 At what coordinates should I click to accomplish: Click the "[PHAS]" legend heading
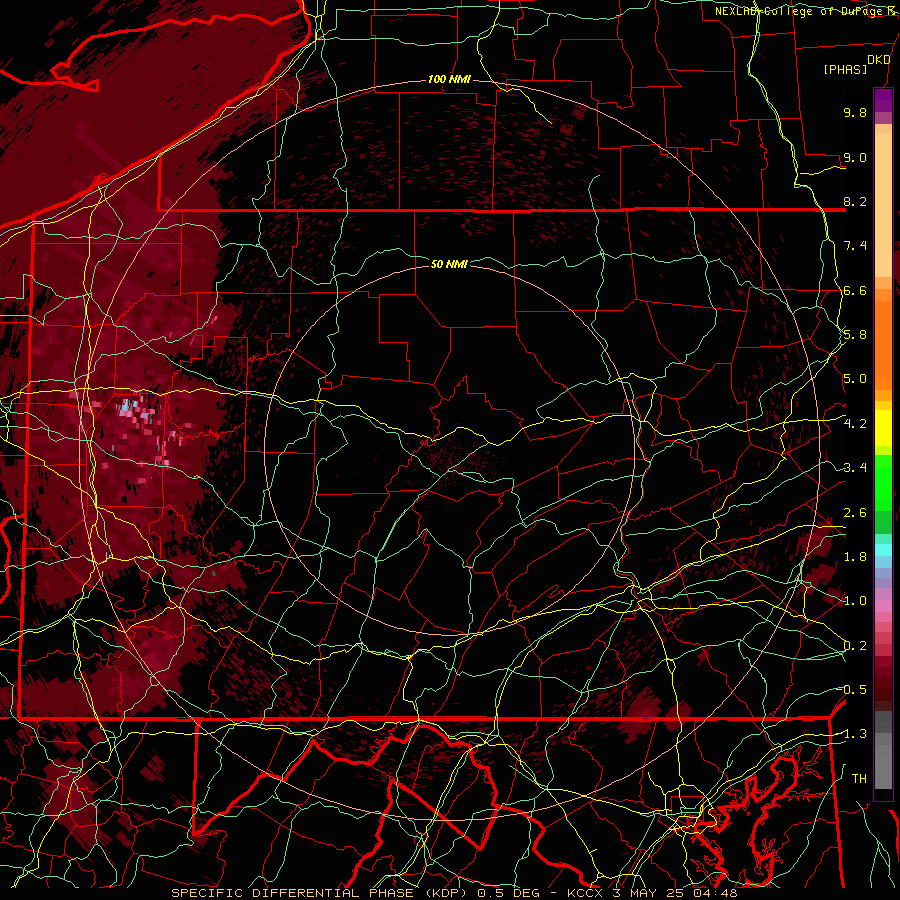pos(845,70)
